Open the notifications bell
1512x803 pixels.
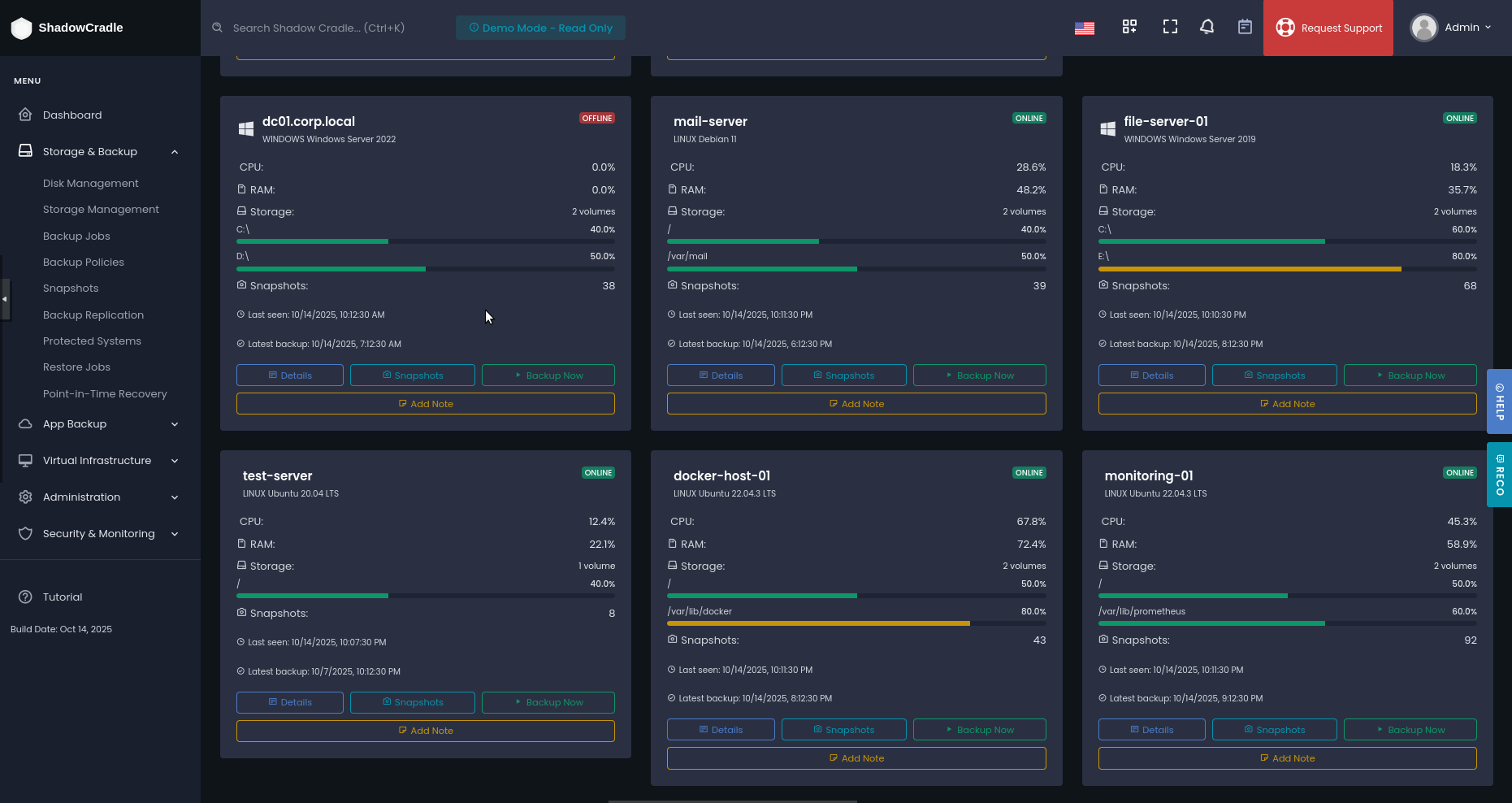(1207, 27)
